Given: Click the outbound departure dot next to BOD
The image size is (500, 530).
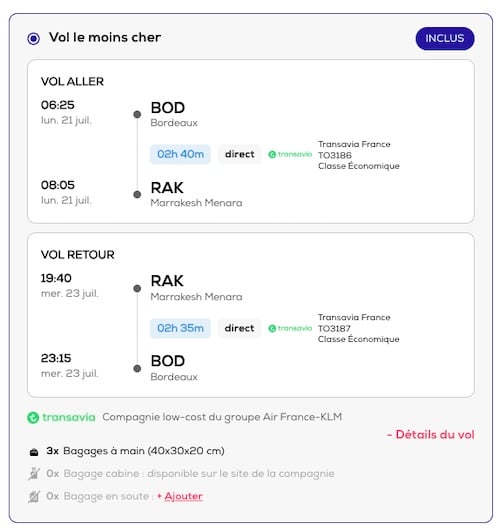Looking at the screenshot, I should pos(137,115).
